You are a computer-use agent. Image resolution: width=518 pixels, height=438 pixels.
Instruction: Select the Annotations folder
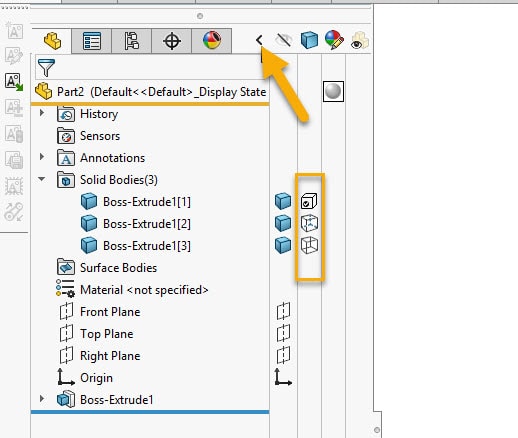112,158
